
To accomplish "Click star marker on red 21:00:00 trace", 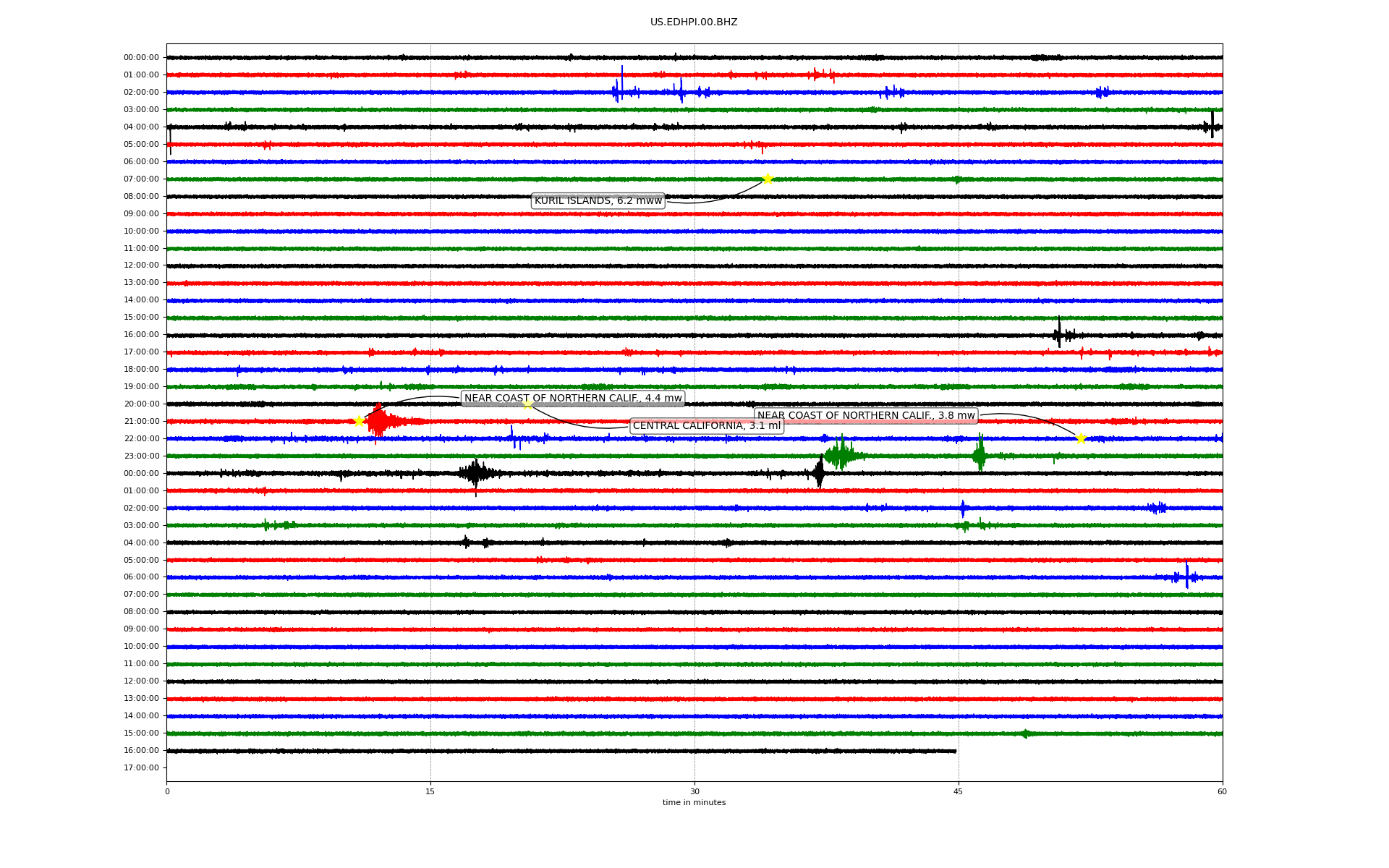I will pyautogui.click(x=359, y=421).
